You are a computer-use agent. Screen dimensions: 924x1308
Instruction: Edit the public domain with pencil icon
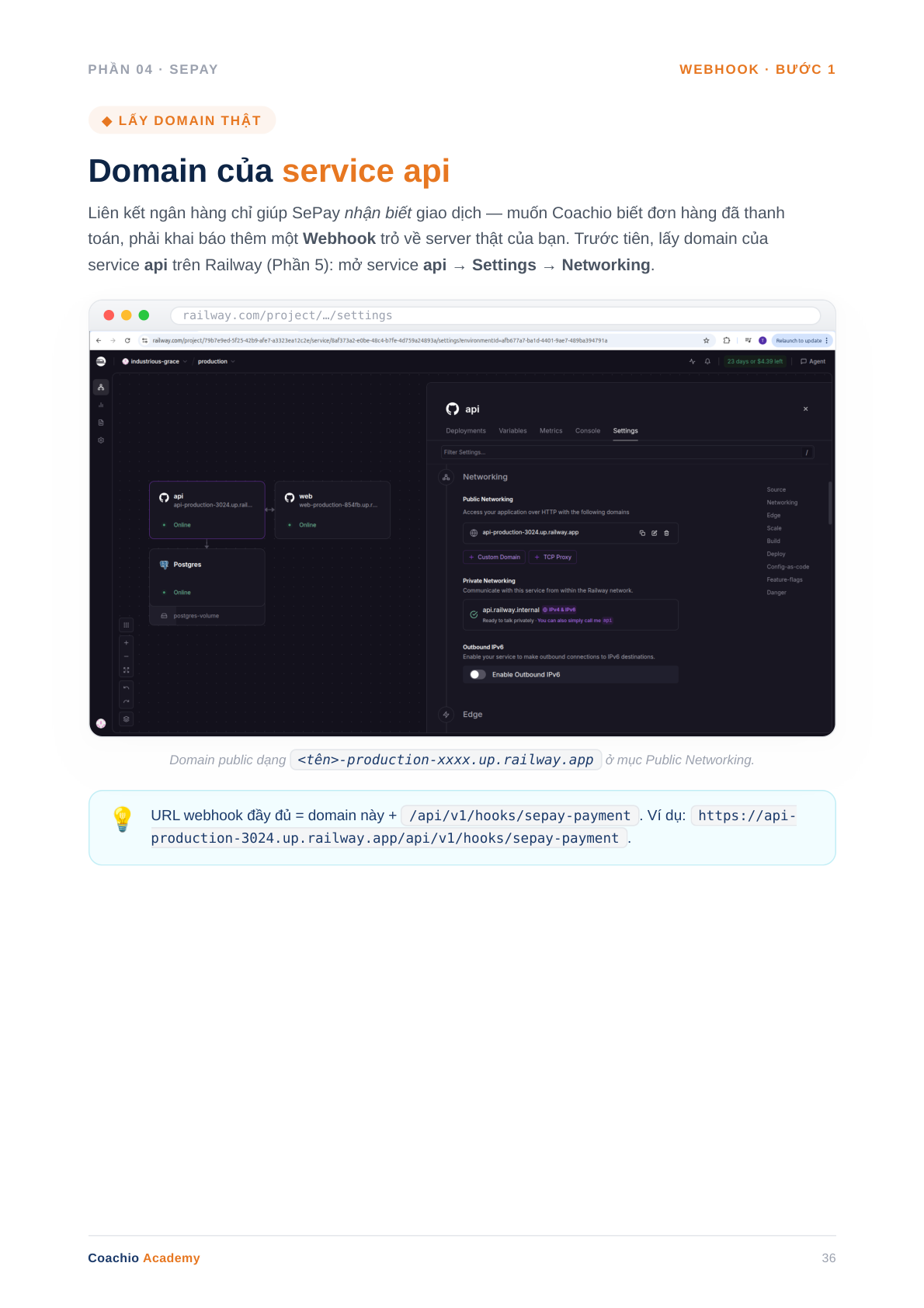click(655, 533)
